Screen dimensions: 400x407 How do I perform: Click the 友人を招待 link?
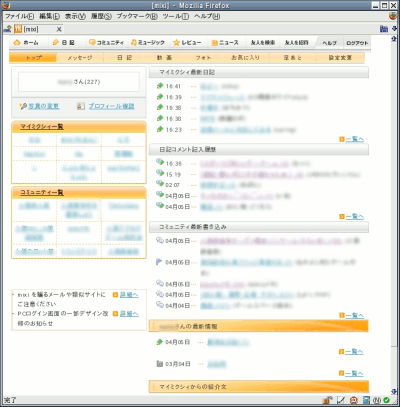(x=296, y=43)
